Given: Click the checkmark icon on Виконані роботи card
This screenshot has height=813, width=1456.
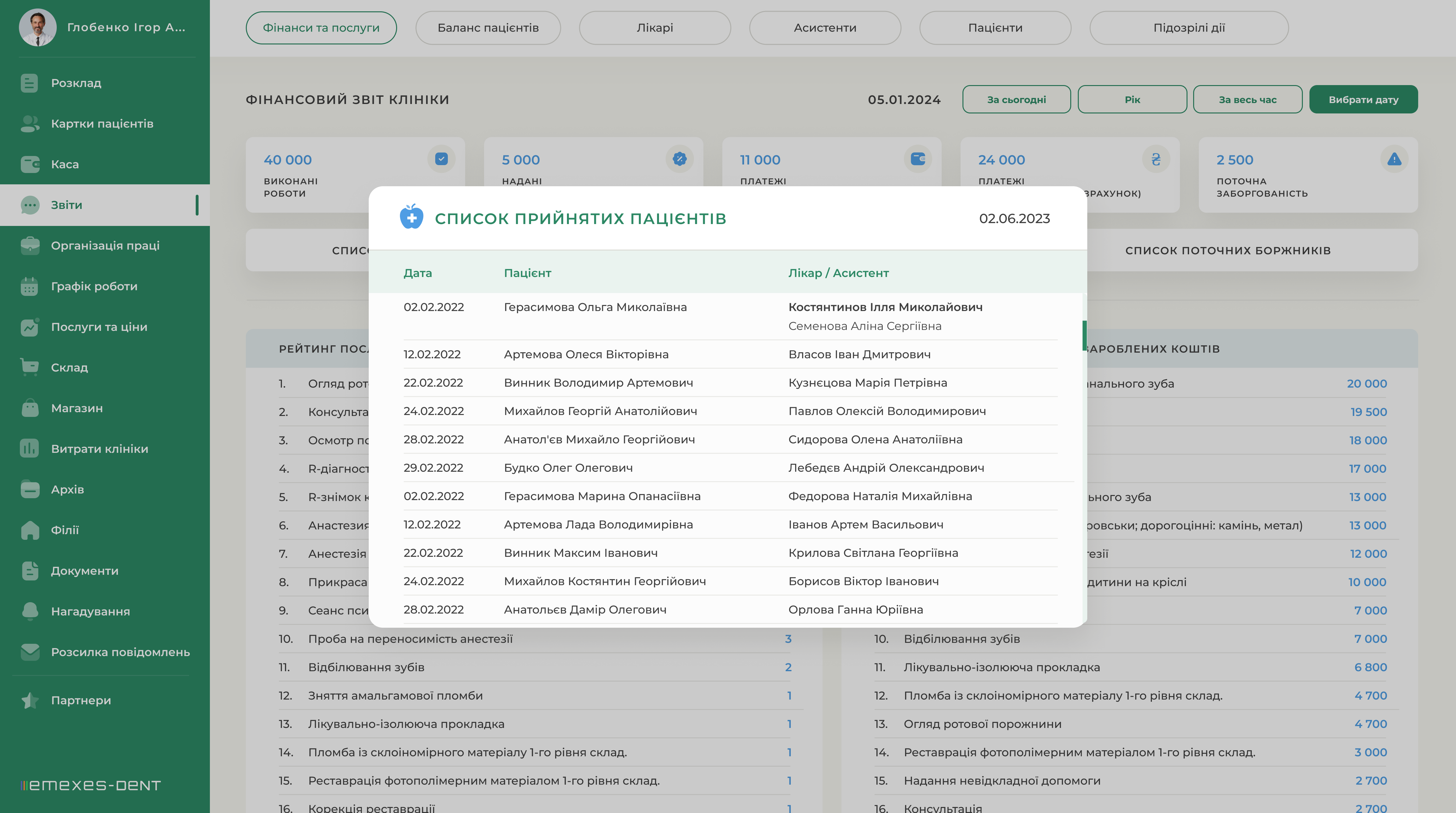Looking at the screenshot, I should [x=442, y=159].
